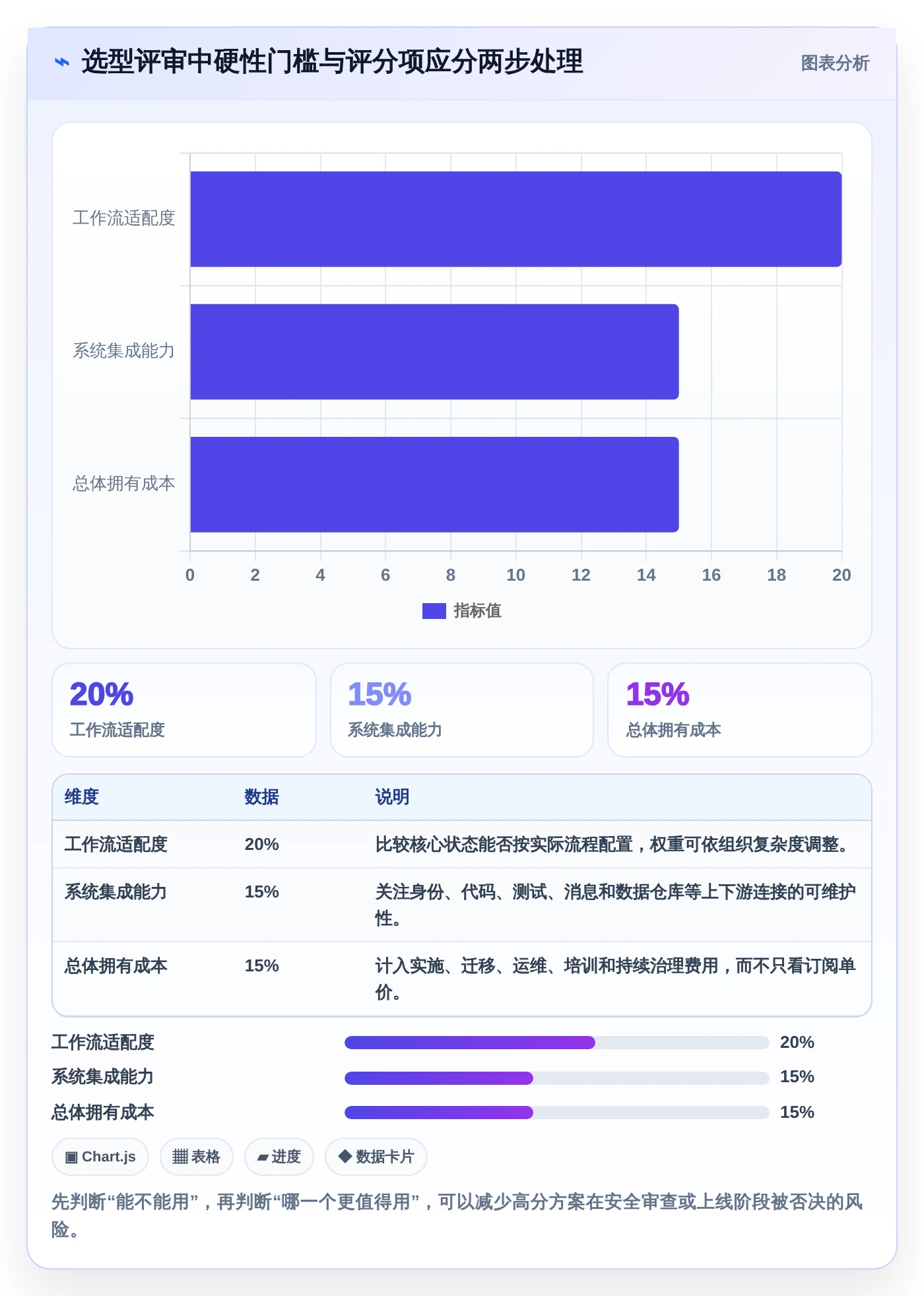Click the chart y-axis label 工作流适配度

tap(124, 218)
